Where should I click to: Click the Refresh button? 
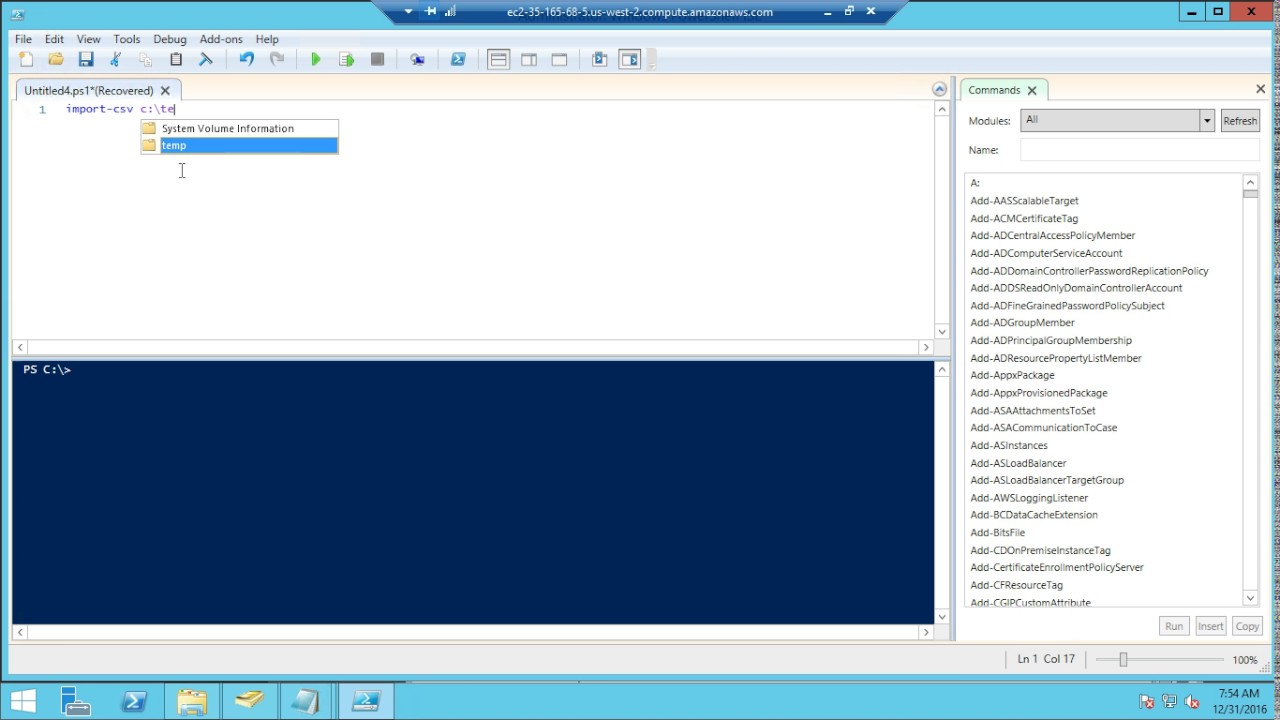click(x=1240, y=120)
